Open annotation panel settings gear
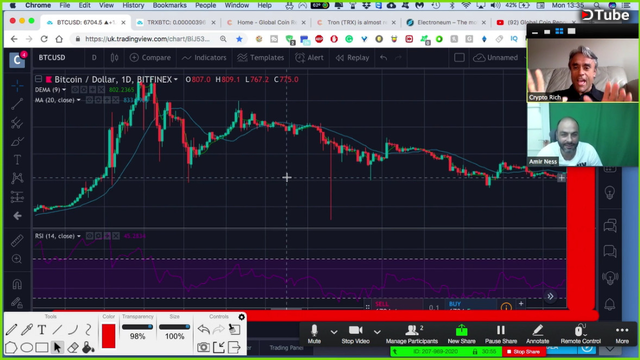The height and width of the screenshot is (360, 640). [x=242, y=317]
